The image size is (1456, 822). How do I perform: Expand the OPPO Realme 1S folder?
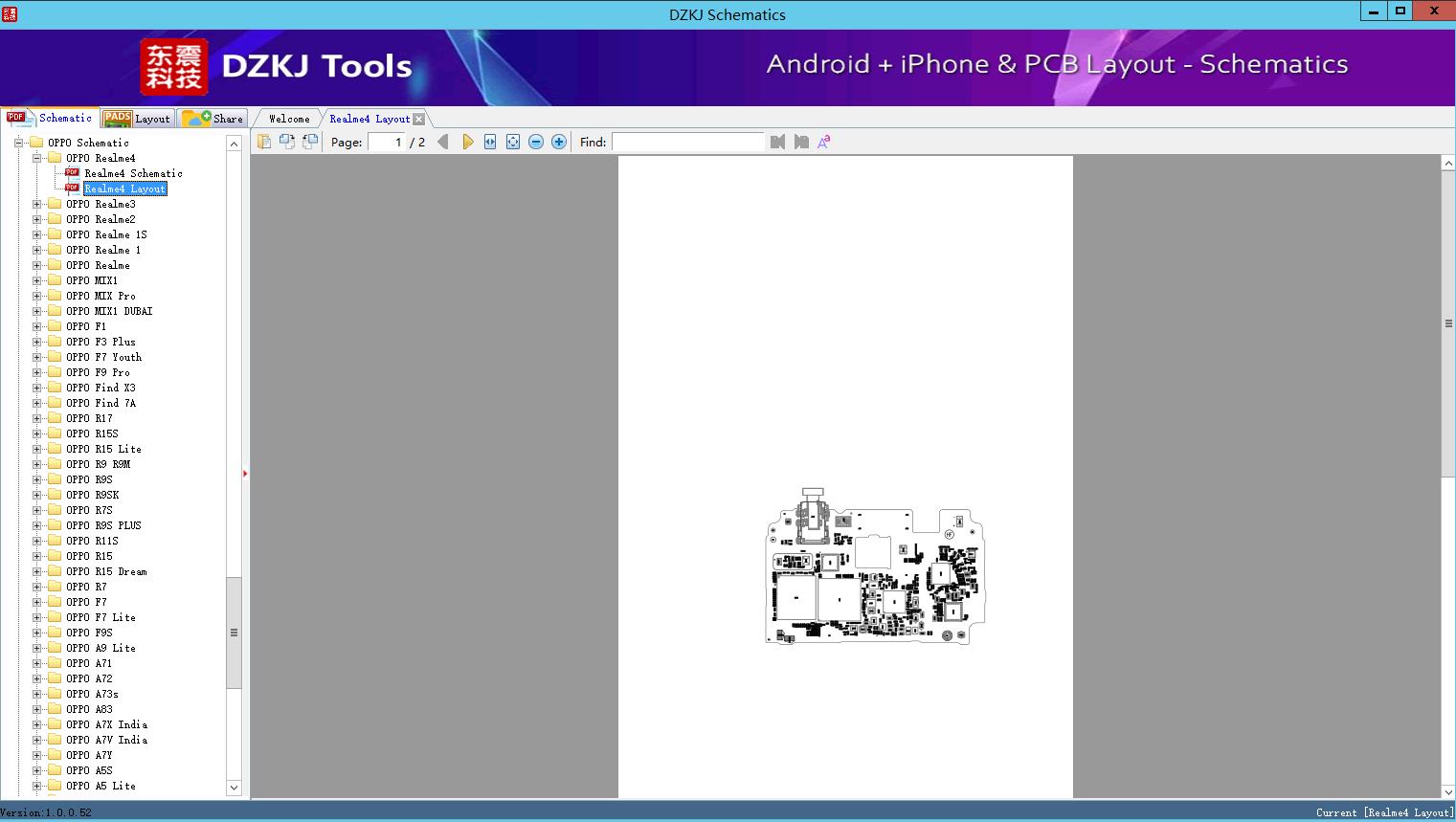coord(36,234)
